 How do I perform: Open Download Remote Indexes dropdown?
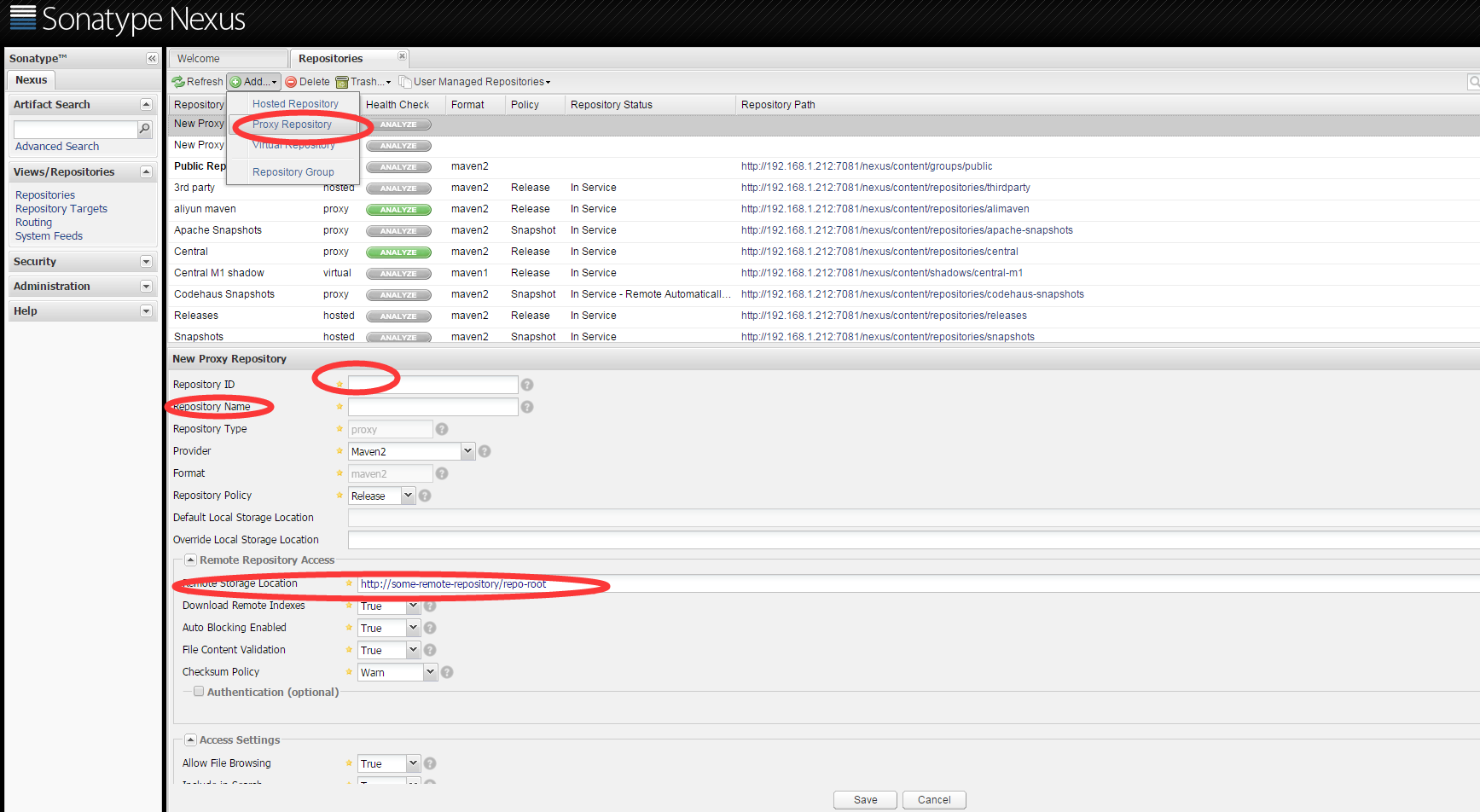pos(413,606)
